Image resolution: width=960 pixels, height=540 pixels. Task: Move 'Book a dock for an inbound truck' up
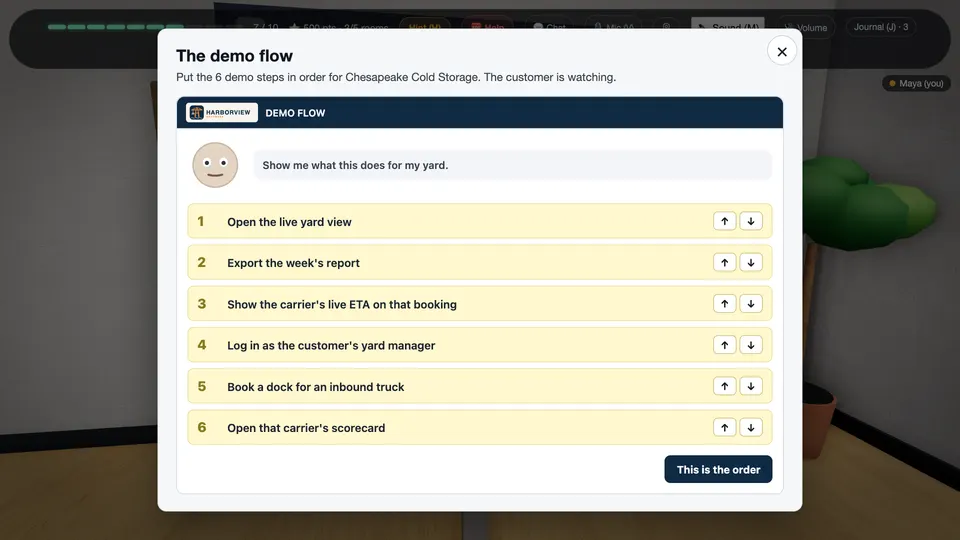724,386
